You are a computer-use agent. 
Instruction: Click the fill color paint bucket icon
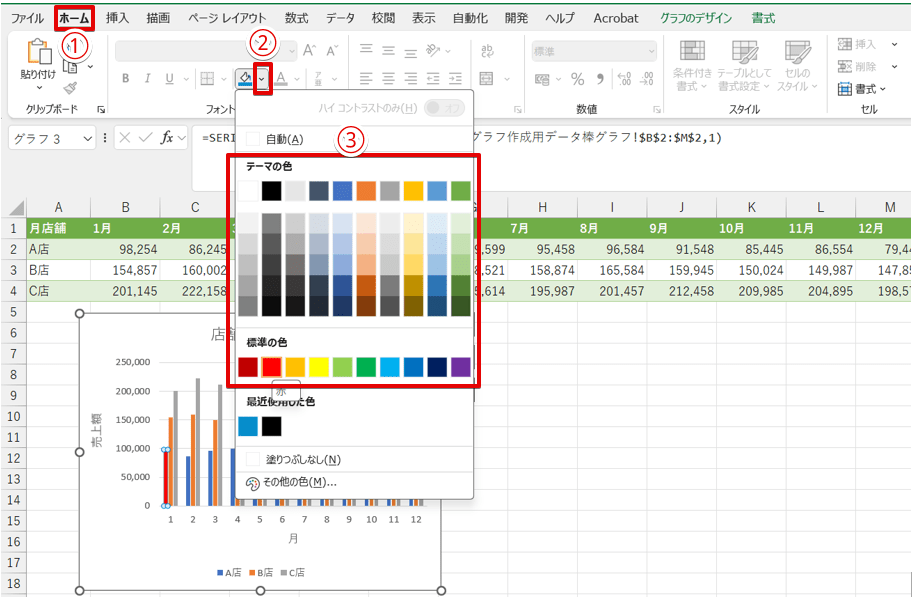244,79
